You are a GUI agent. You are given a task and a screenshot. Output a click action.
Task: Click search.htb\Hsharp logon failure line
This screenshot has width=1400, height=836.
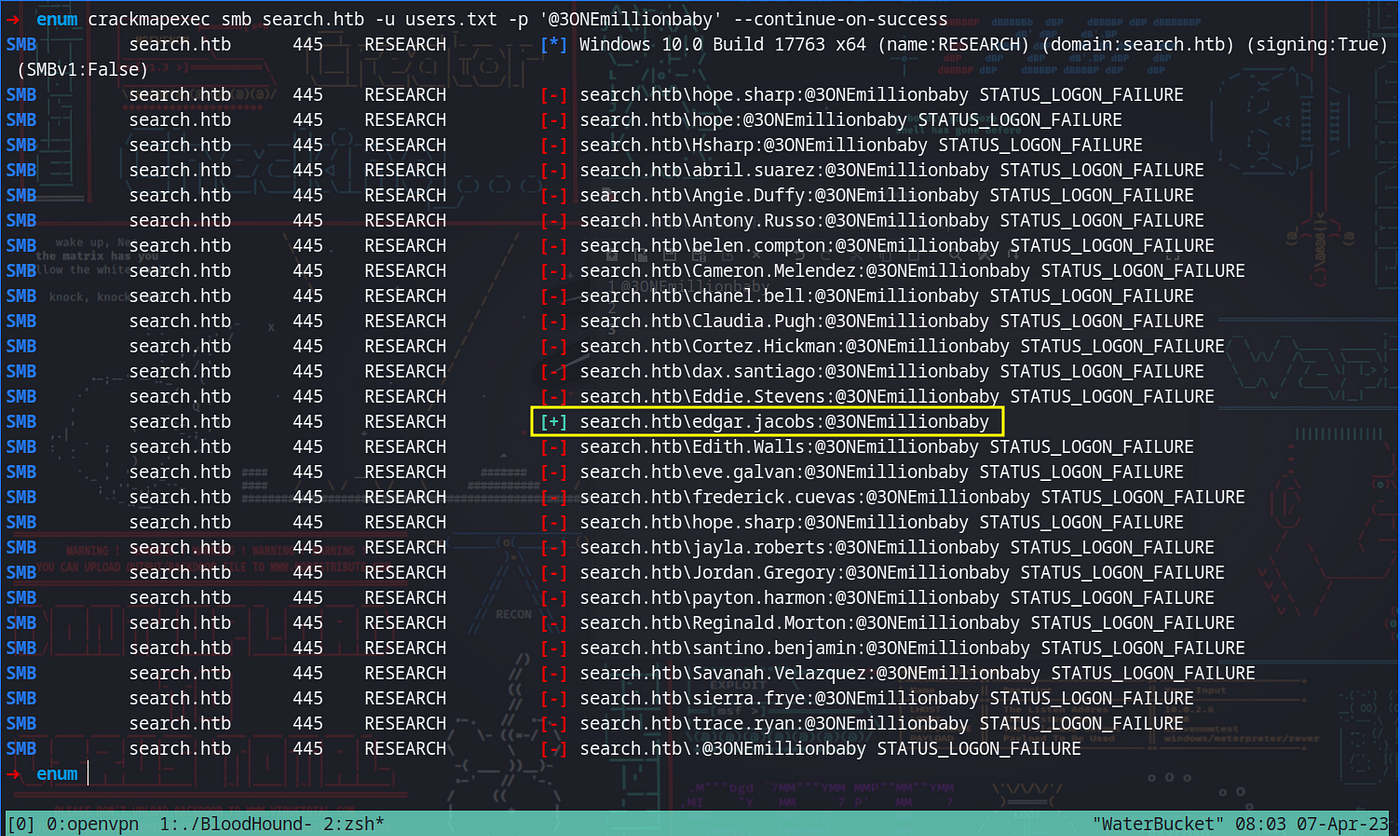point(860,145)
